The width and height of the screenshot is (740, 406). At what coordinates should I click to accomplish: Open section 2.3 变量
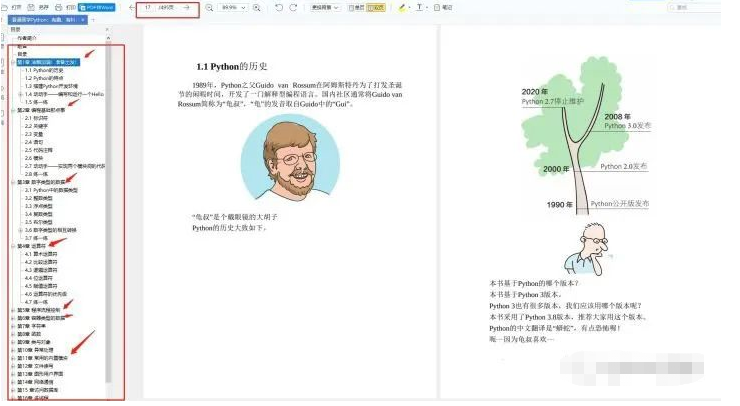click(x=34, y=135)
